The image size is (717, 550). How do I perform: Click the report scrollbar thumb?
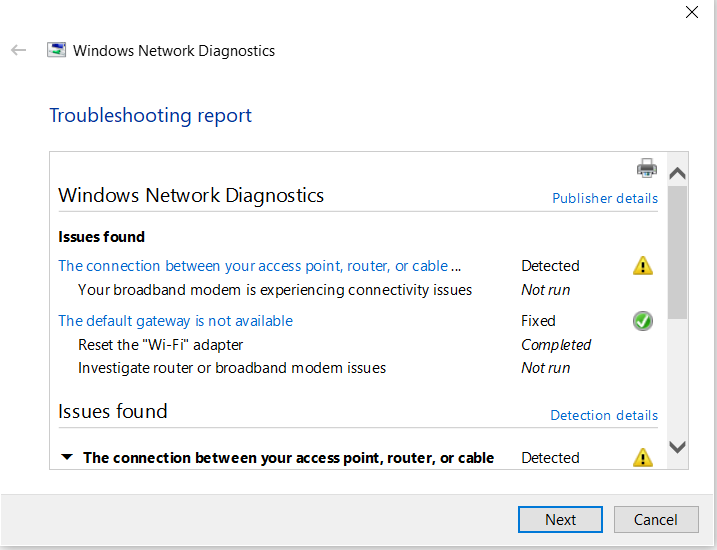pyautogui.click(x=677, y=252)
